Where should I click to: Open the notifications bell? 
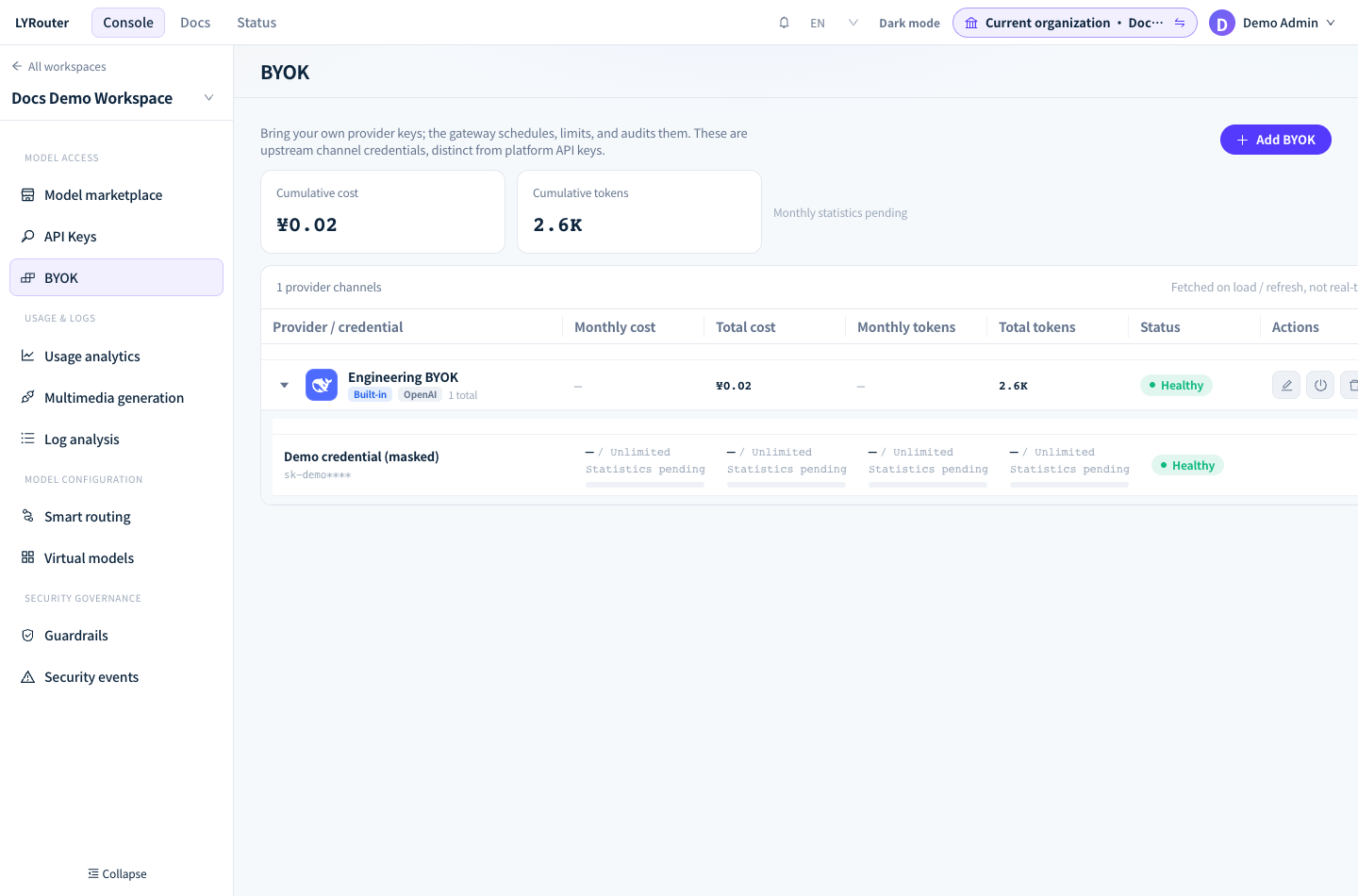tap(784, 23)
